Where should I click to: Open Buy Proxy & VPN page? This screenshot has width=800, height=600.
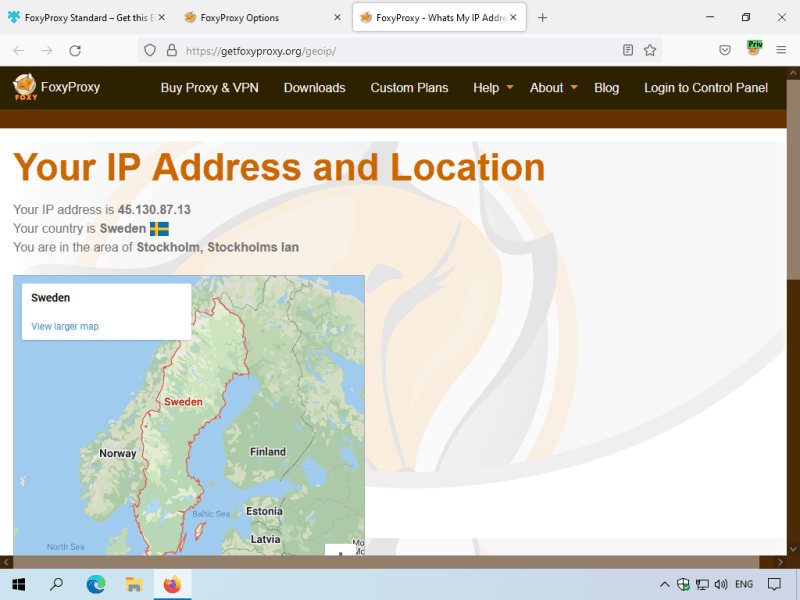coord(209,88)
